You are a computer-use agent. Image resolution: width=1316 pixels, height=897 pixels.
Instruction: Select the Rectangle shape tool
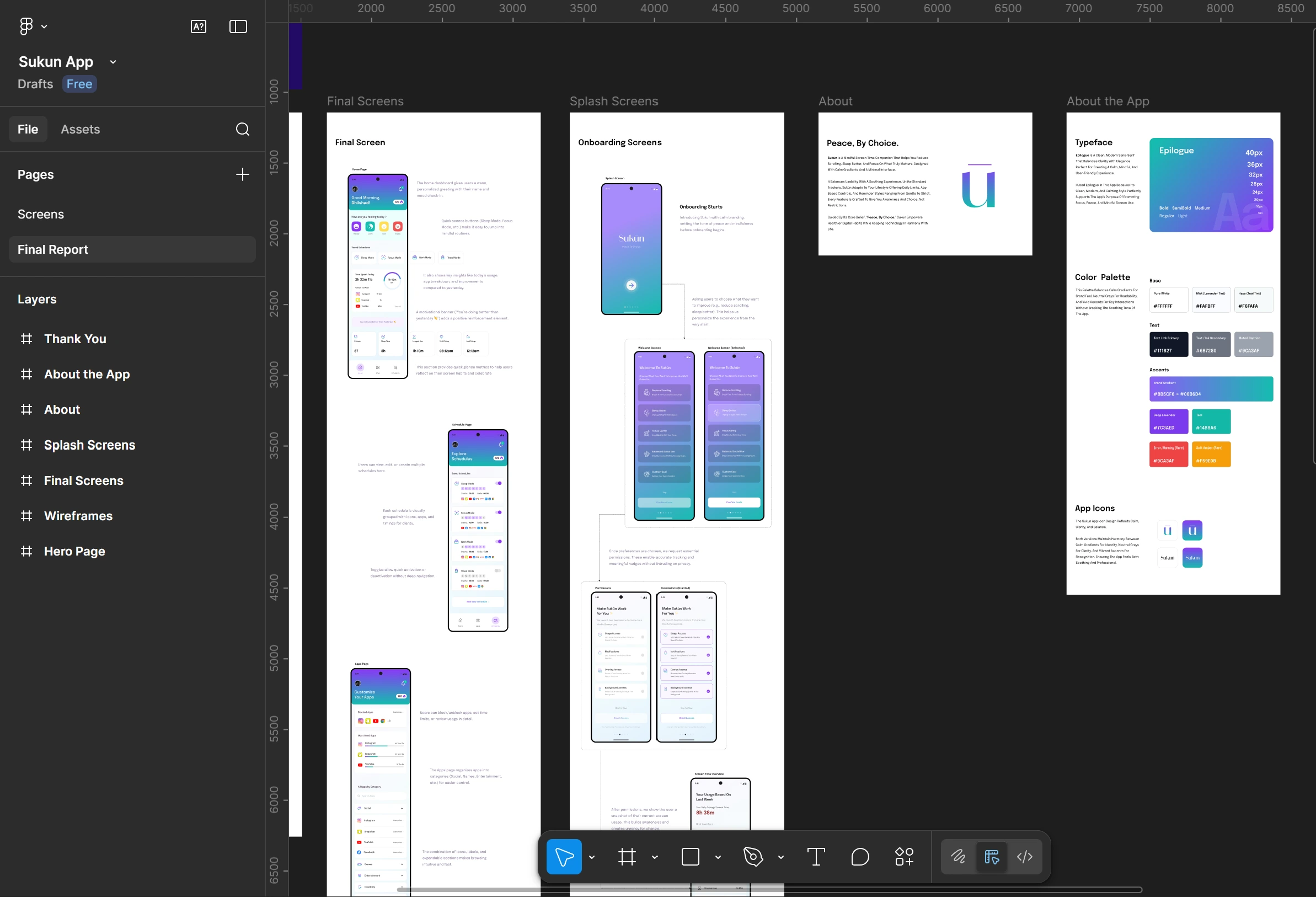691,857
